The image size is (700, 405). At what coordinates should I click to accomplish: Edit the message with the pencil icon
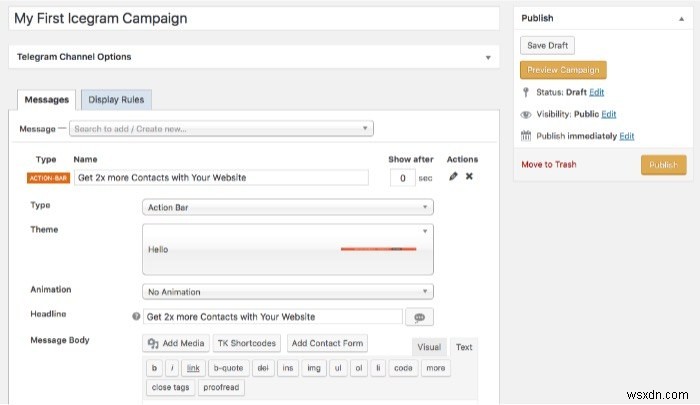pyautogui.click(x=454, y=177)
